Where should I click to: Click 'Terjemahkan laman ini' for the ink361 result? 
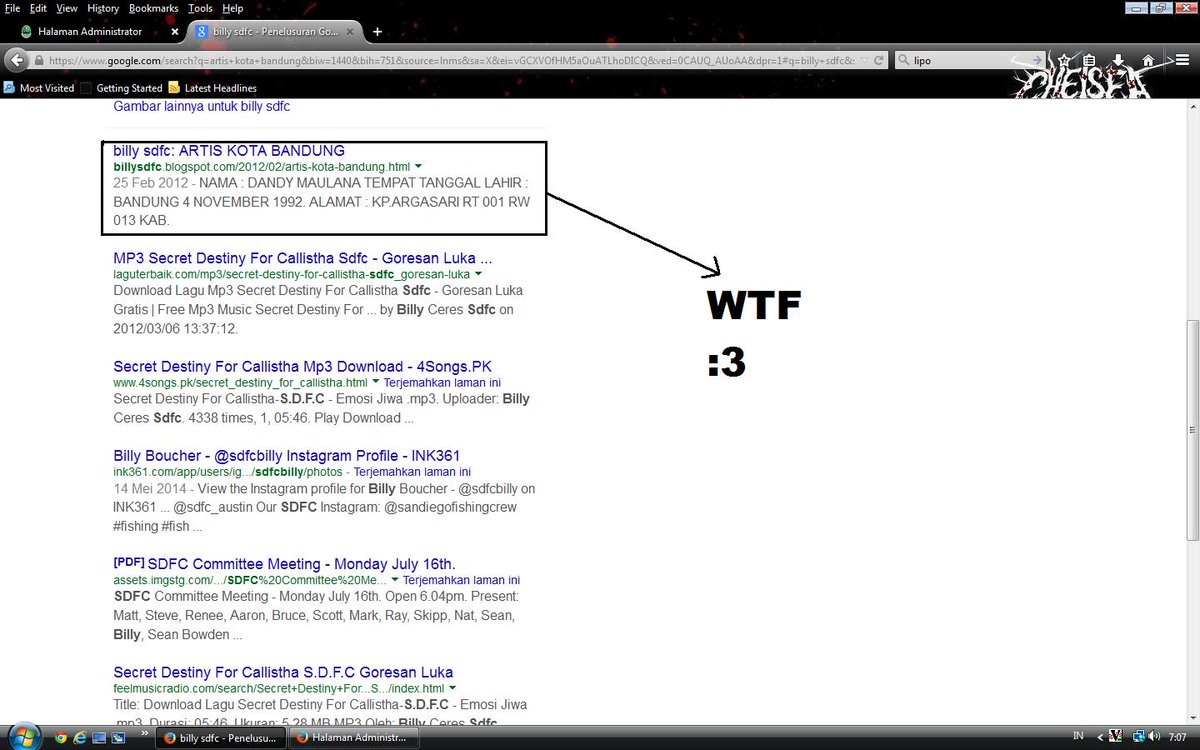click(x=412, y=472)
